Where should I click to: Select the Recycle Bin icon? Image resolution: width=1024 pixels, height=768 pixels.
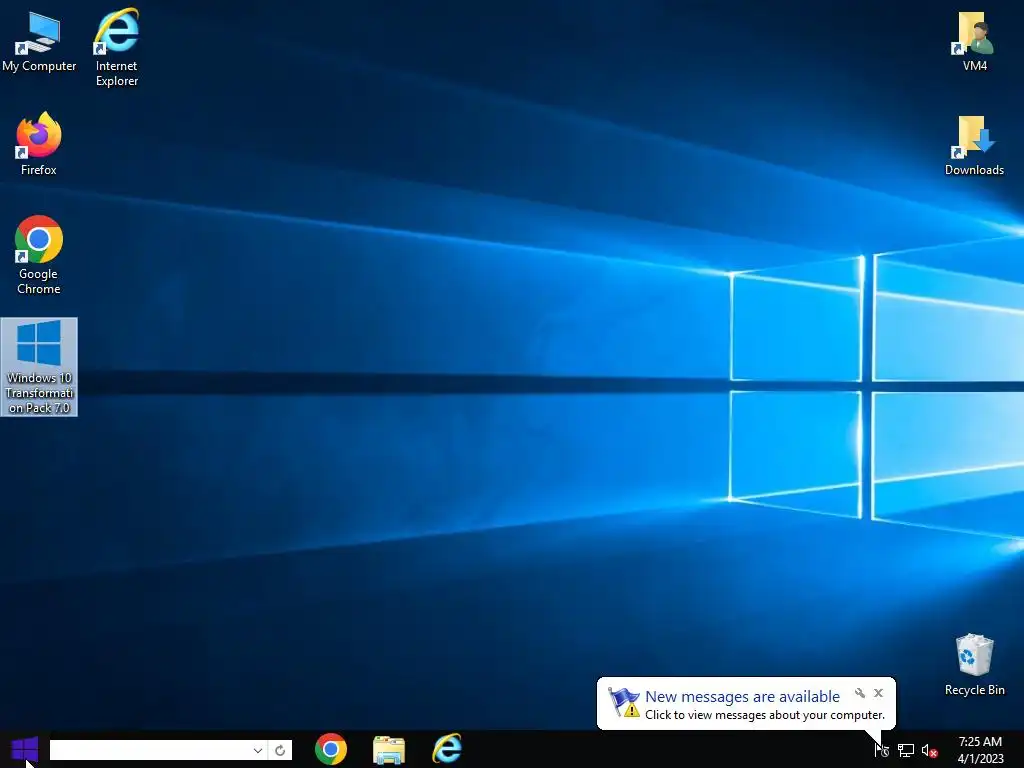(x=974, y=664)
